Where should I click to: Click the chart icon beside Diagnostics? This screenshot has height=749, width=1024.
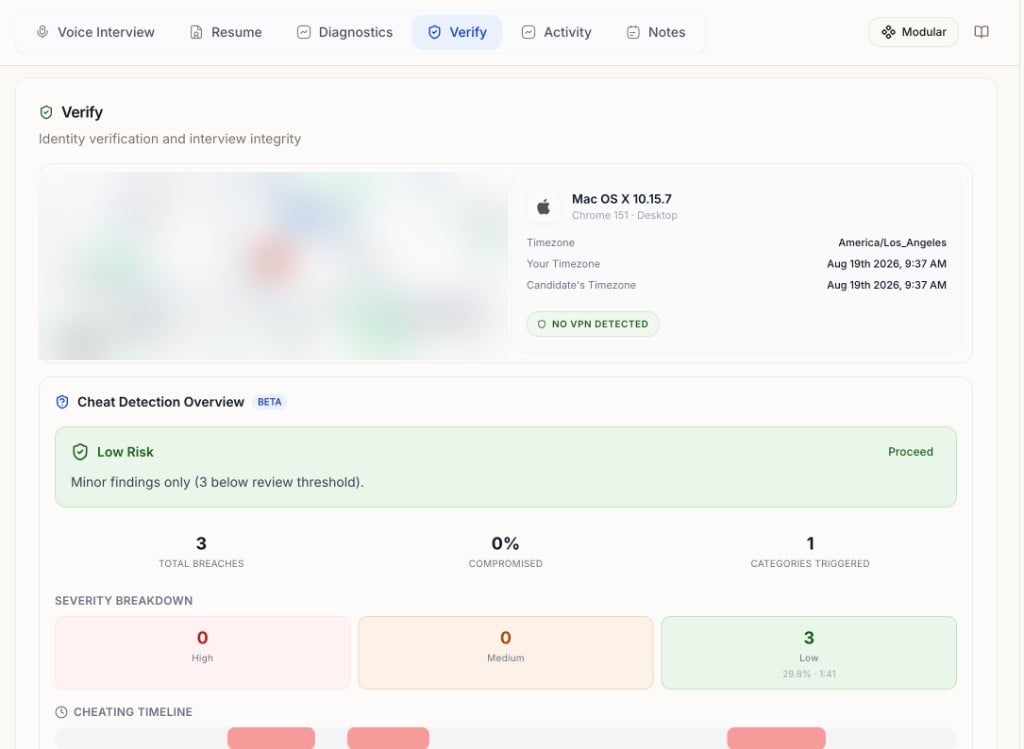point(304,32)
